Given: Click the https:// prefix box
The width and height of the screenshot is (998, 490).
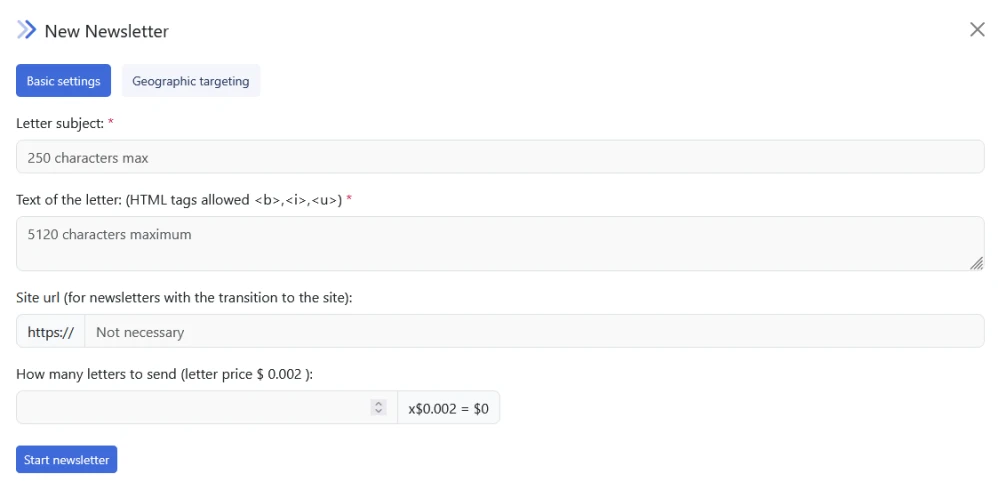Looking at the screenshot, I should [50, 332].
